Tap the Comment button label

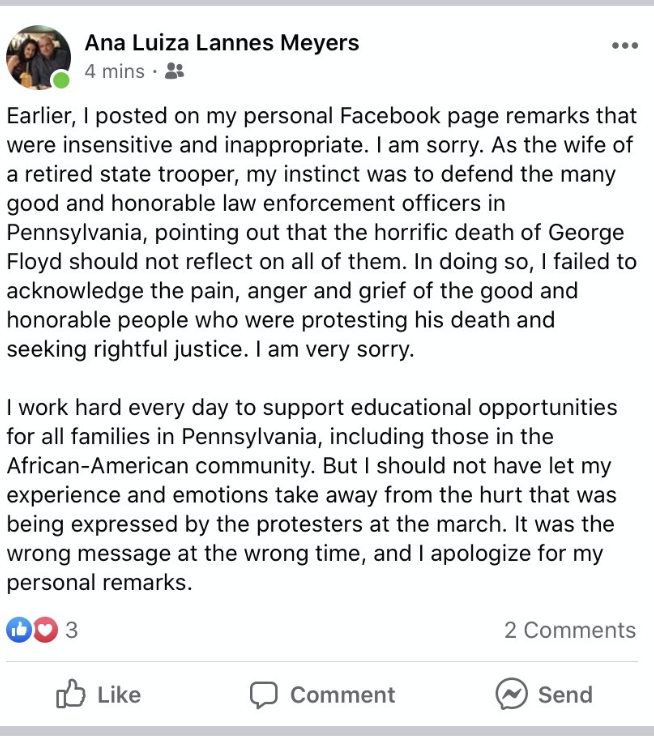click(x=342, y=695)
